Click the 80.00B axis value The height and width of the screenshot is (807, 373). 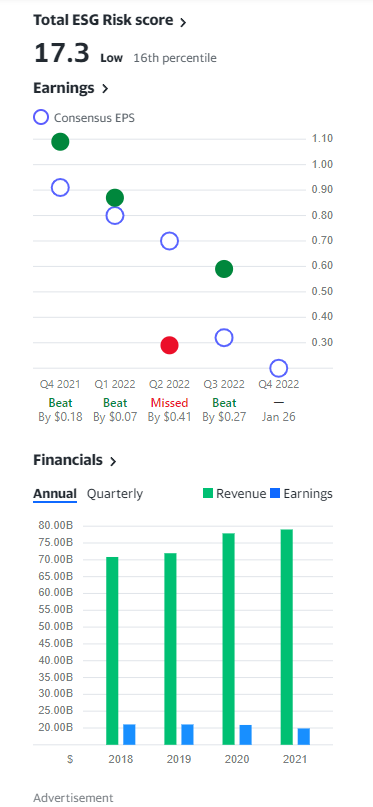(56, 526)
